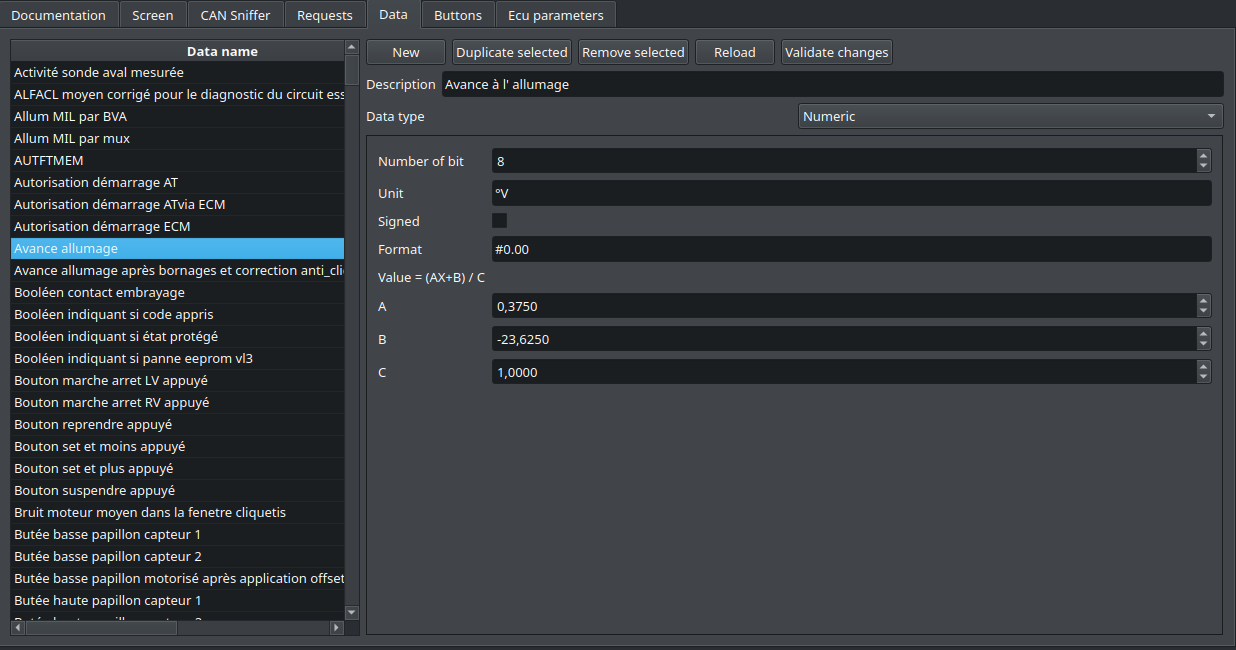Screen dimensions: 1236x650
Task: Increase the C divisor value
Action: click(x=1202, y=367)
